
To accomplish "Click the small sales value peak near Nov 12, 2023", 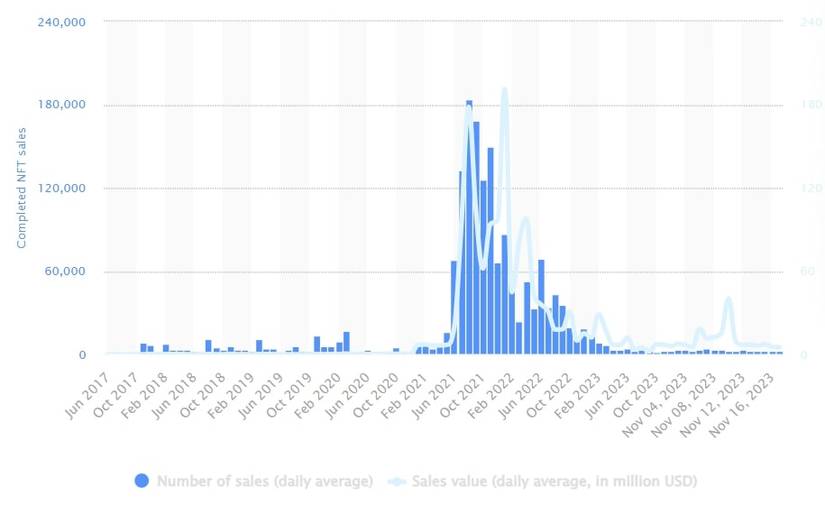I will tap(728, 299).
